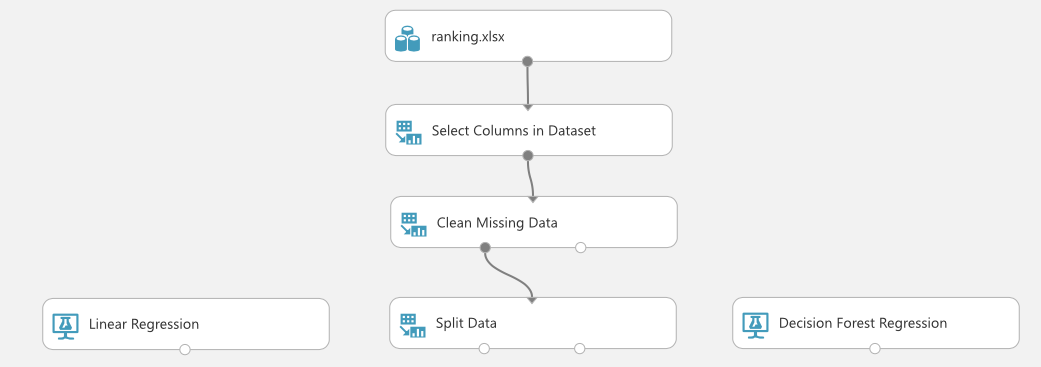Select the Decision Forest Regression module label
1041x367 pixels.
863,323
